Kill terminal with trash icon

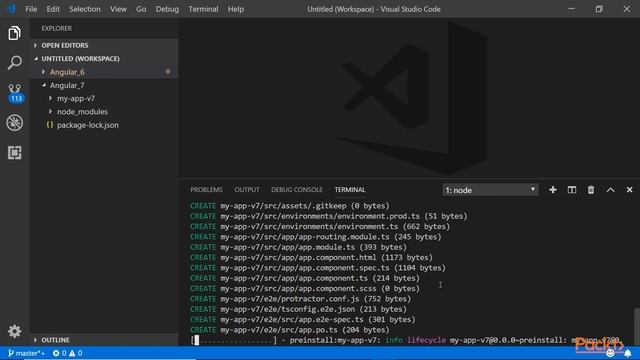pyautogui.click(x=591, y=190)
